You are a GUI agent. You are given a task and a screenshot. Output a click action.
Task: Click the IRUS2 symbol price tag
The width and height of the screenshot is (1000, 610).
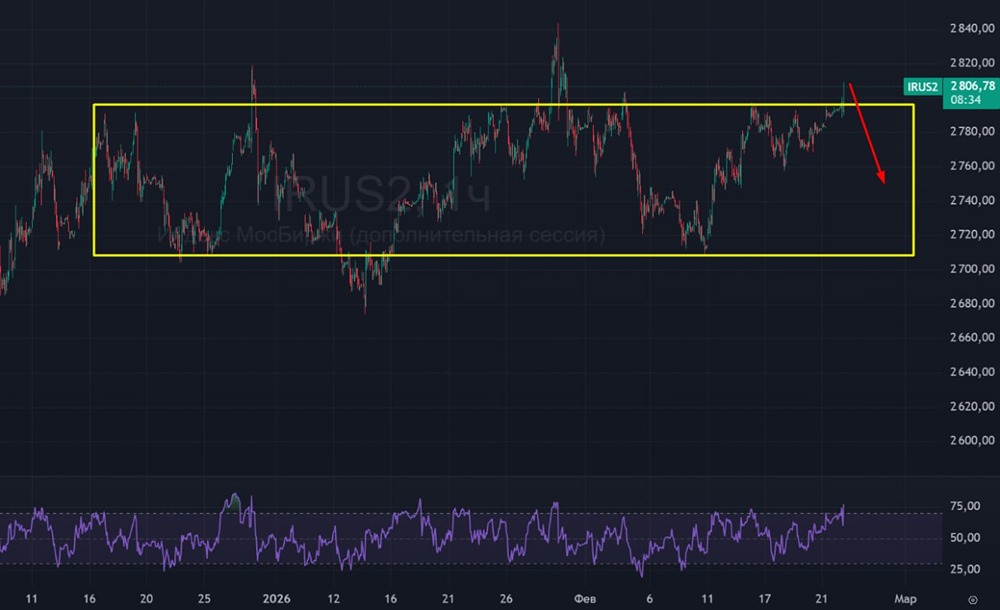(923, 87)
